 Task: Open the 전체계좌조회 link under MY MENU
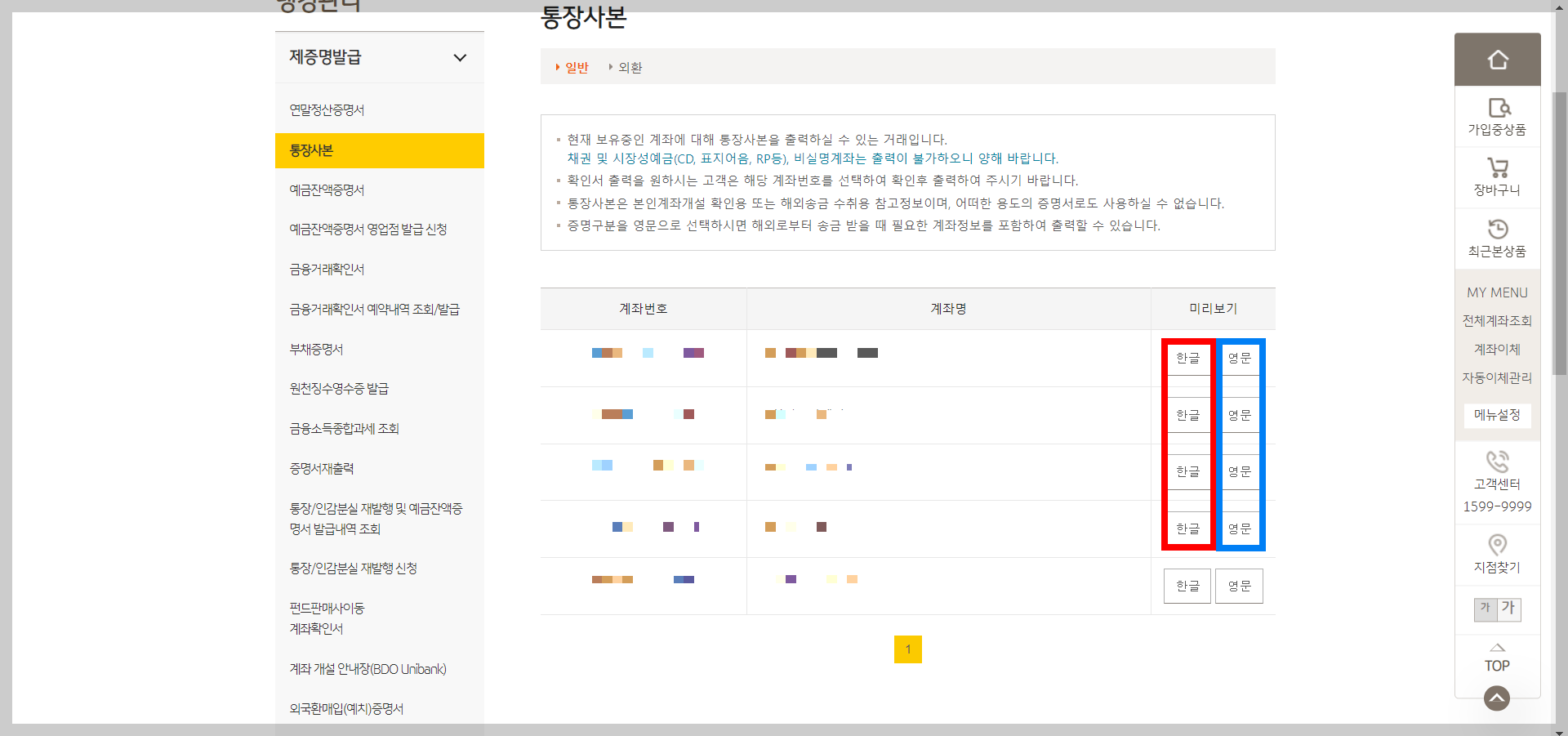click(1496, 320)
